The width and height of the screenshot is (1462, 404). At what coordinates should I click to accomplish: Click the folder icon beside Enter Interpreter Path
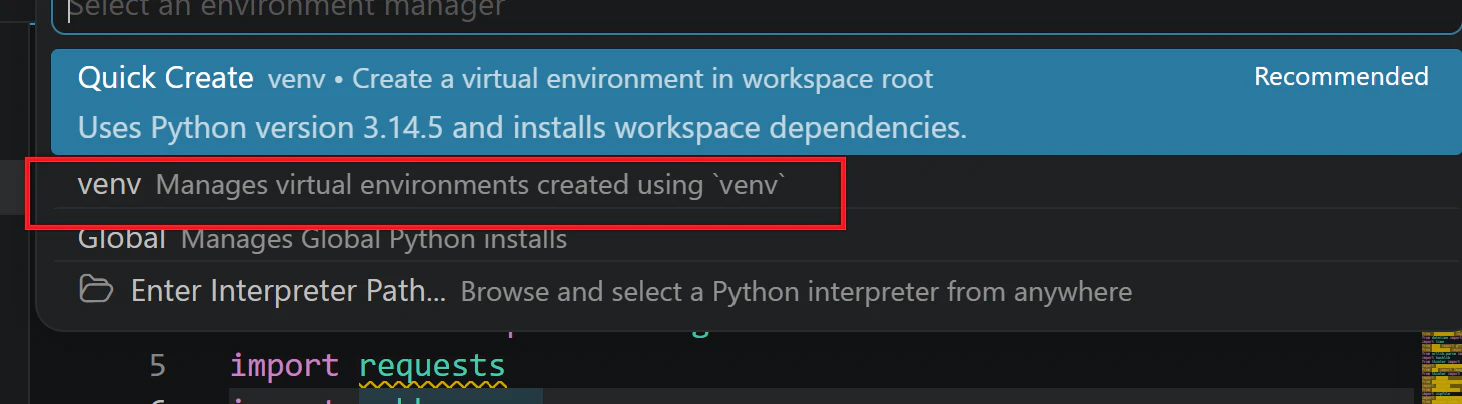pyautogui.click(x=96, y=291)
